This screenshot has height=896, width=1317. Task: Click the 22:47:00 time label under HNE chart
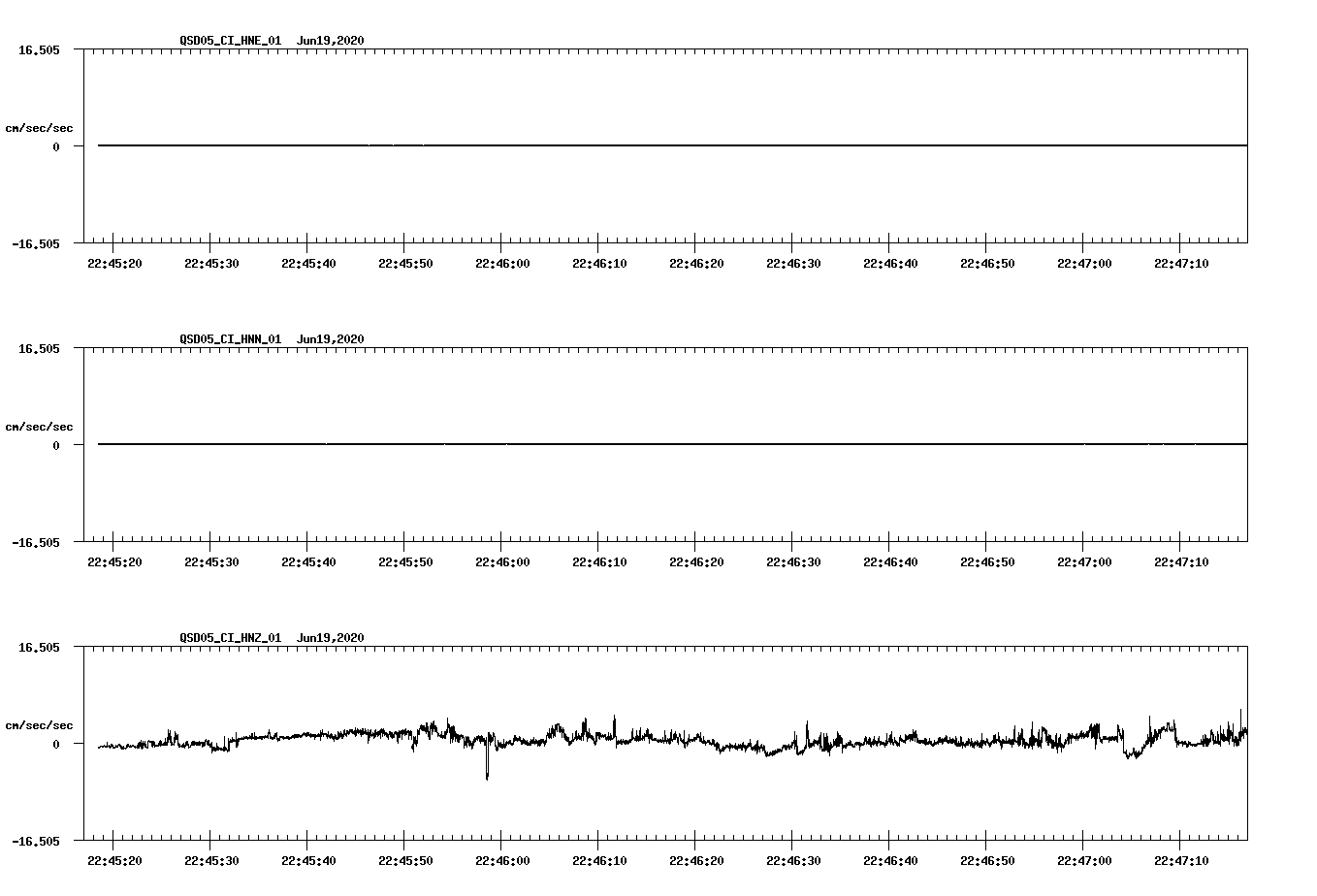(1084, 264)
